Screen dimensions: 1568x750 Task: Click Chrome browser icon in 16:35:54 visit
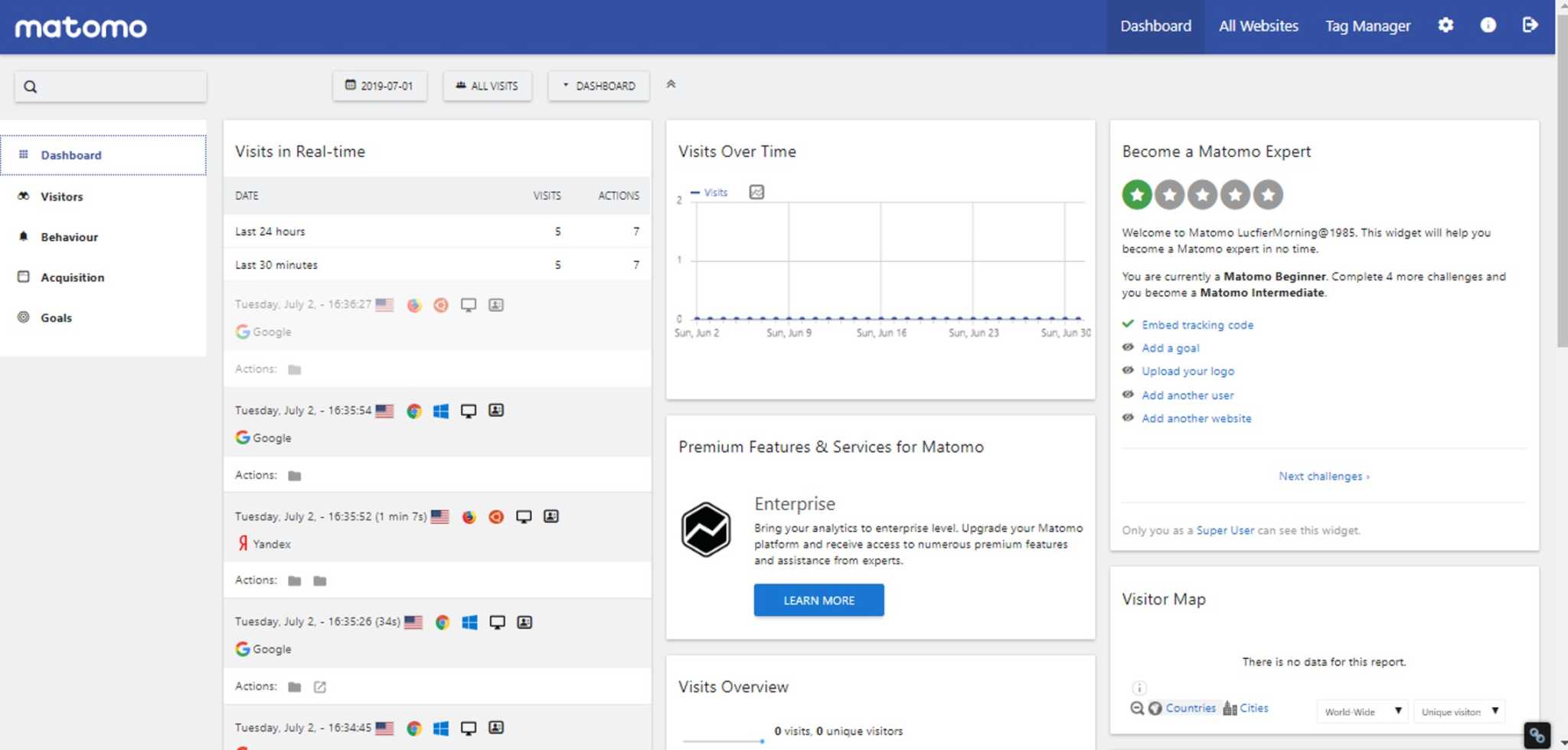[x=414, y=411]
